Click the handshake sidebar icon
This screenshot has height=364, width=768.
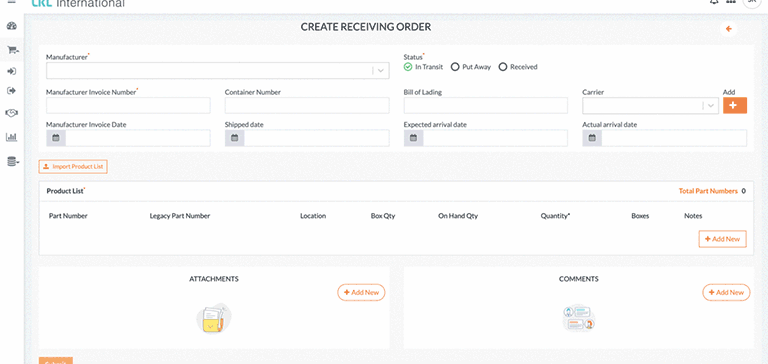[x=11, y=113]
